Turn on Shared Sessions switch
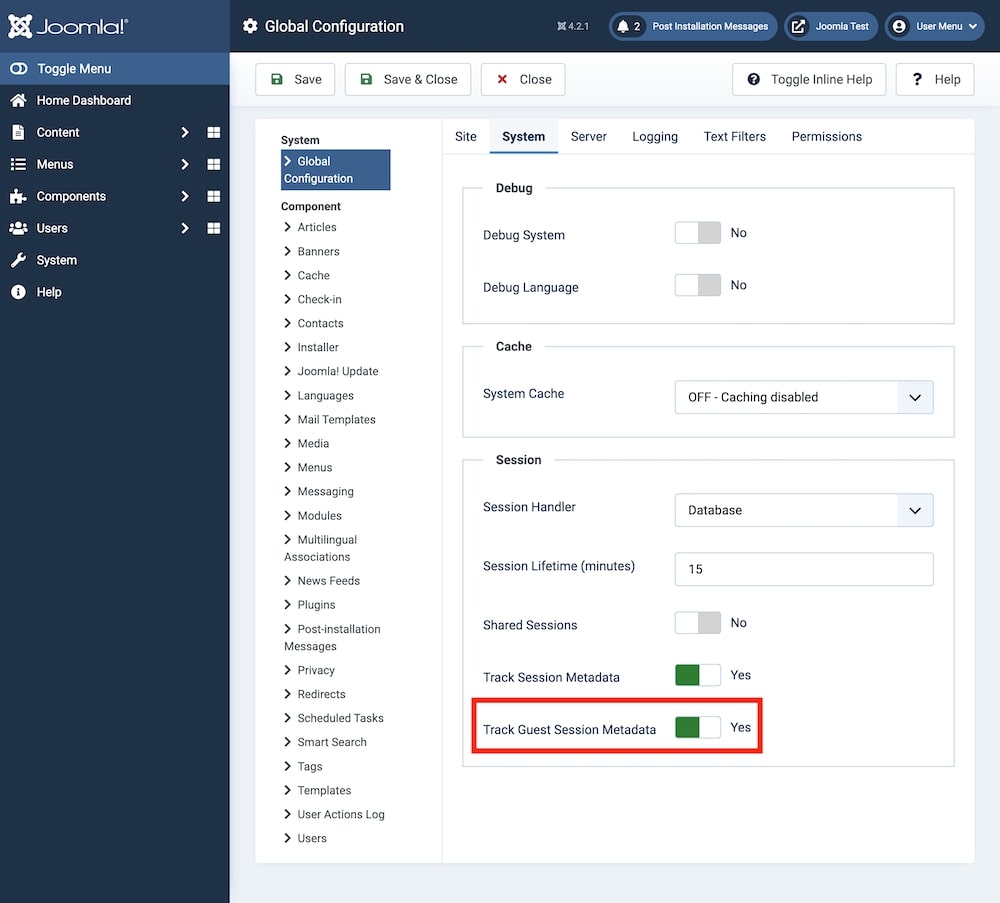The height and width of the screenshot is (903, 1000). [x=697, y=623]
